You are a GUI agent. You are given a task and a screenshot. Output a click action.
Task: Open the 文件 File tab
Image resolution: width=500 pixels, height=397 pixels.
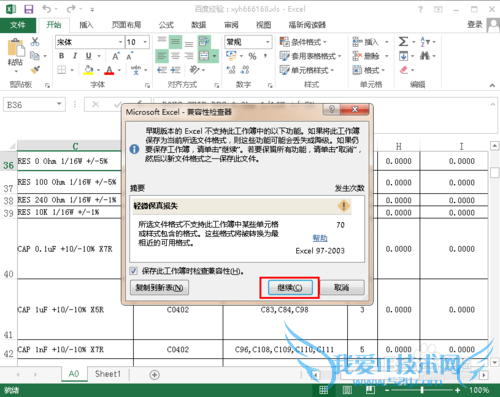click(18, 25)
